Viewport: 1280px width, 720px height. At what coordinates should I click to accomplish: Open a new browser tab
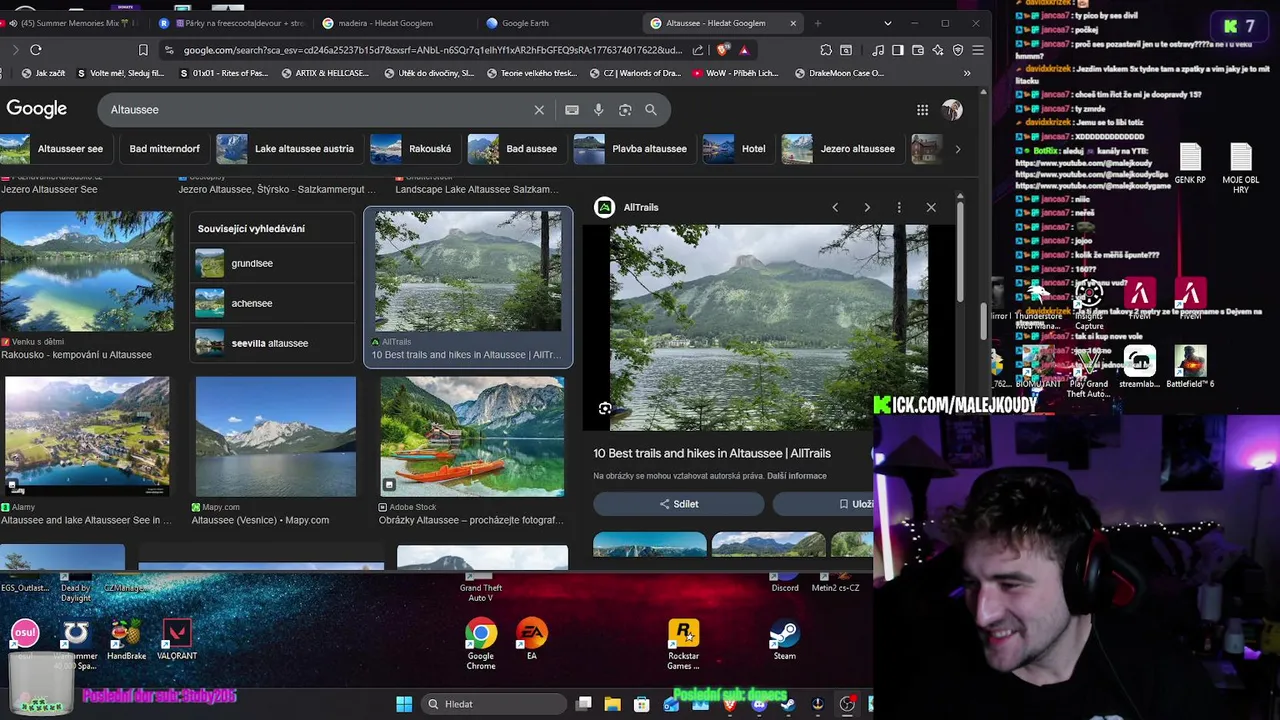click(x=818, y=23)
